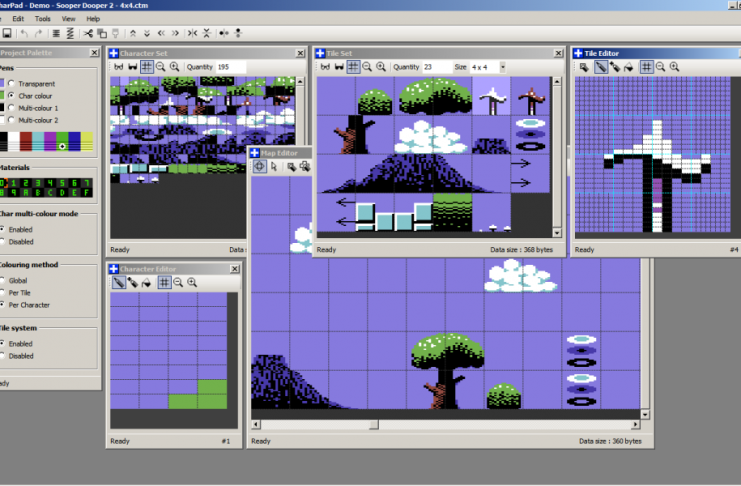Click the zigzag lines icon in main toolbar

pyautogui.click(x=70, y=33)
